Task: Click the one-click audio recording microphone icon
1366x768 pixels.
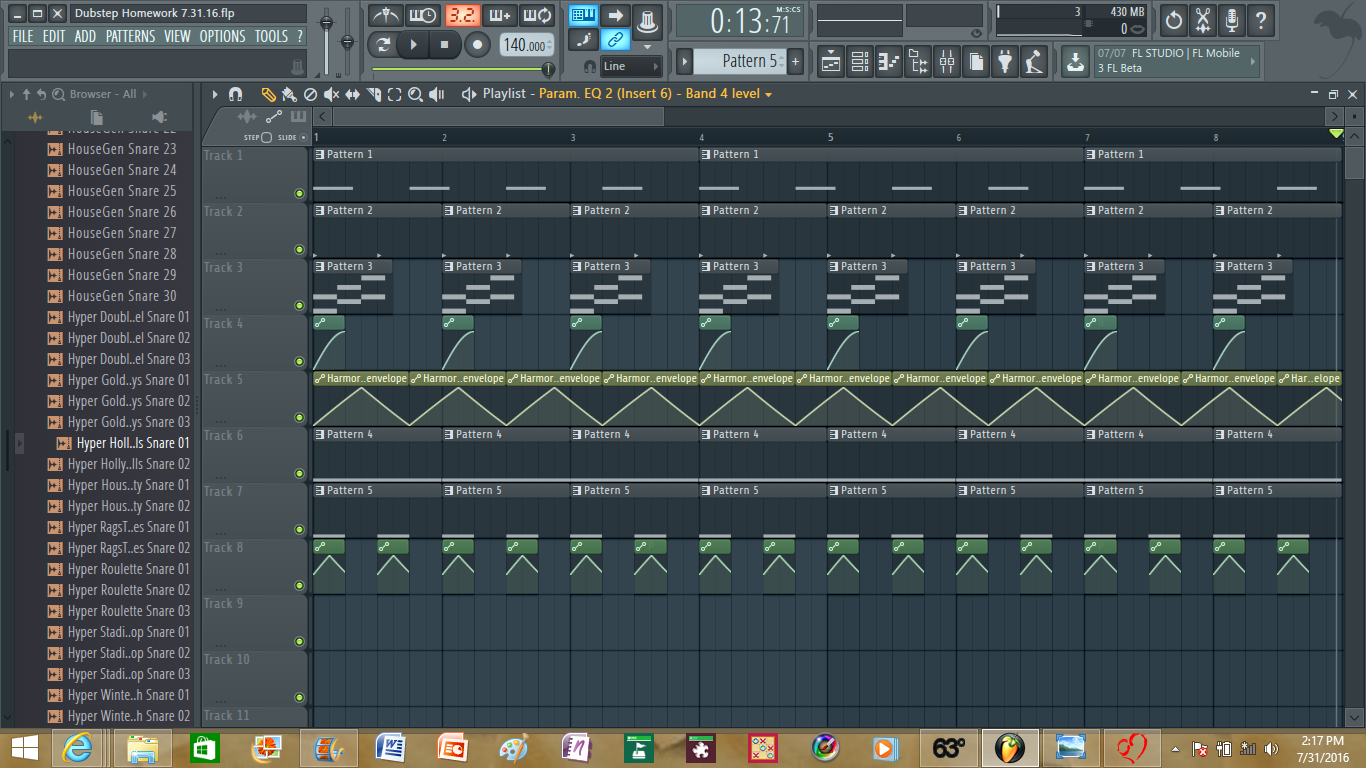Action: (1232, 19)
